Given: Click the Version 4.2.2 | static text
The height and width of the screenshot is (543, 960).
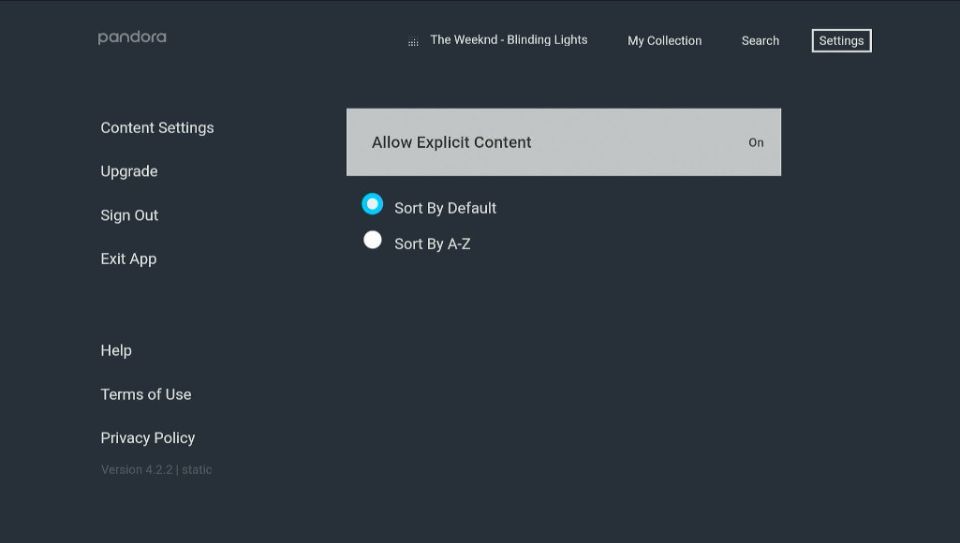Looking at the screenshot, I should tap(156, 470).
